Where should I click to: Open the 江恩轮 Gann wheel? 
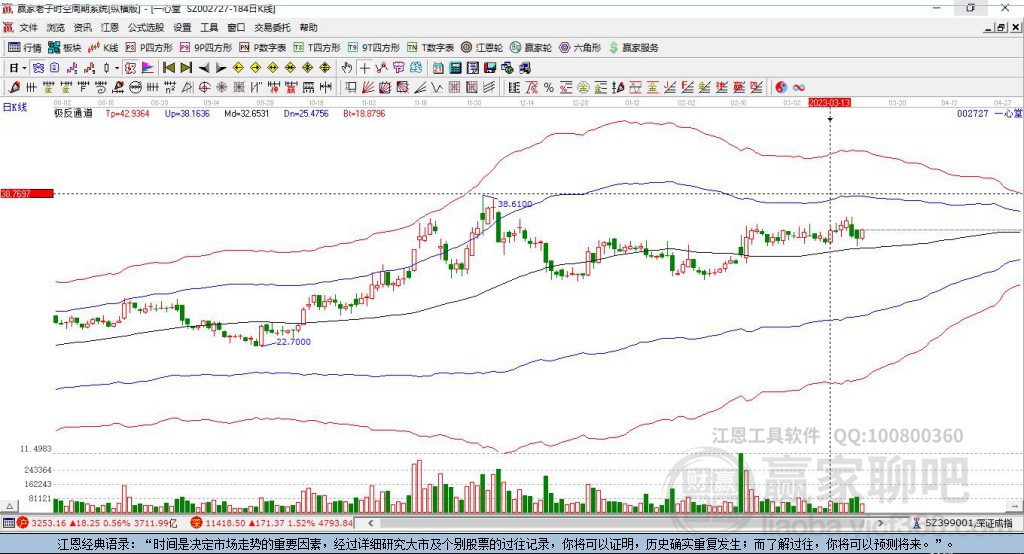(x=482, y=48)
